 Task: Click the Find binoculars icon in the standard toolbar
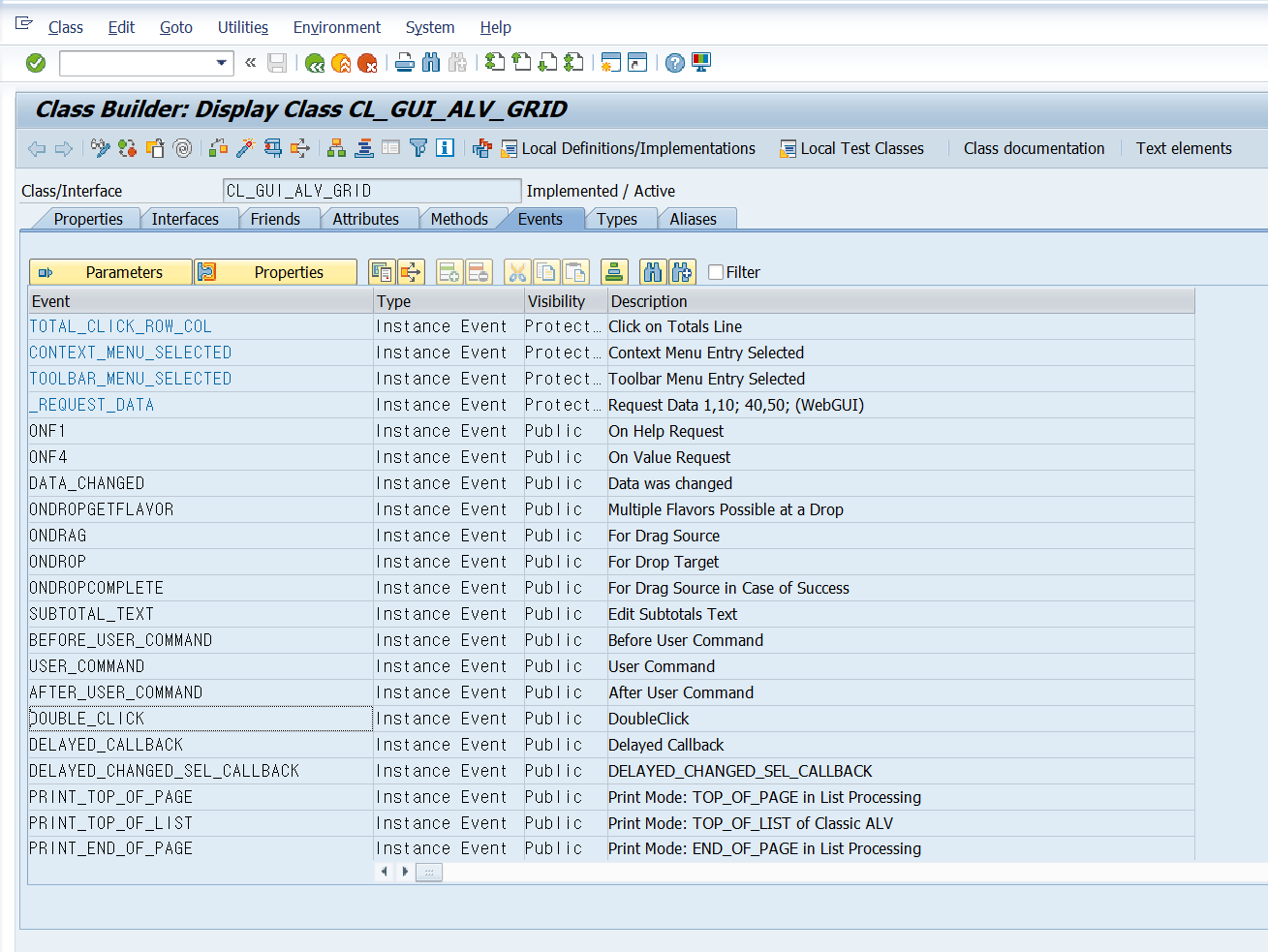[x=431, y=63]
